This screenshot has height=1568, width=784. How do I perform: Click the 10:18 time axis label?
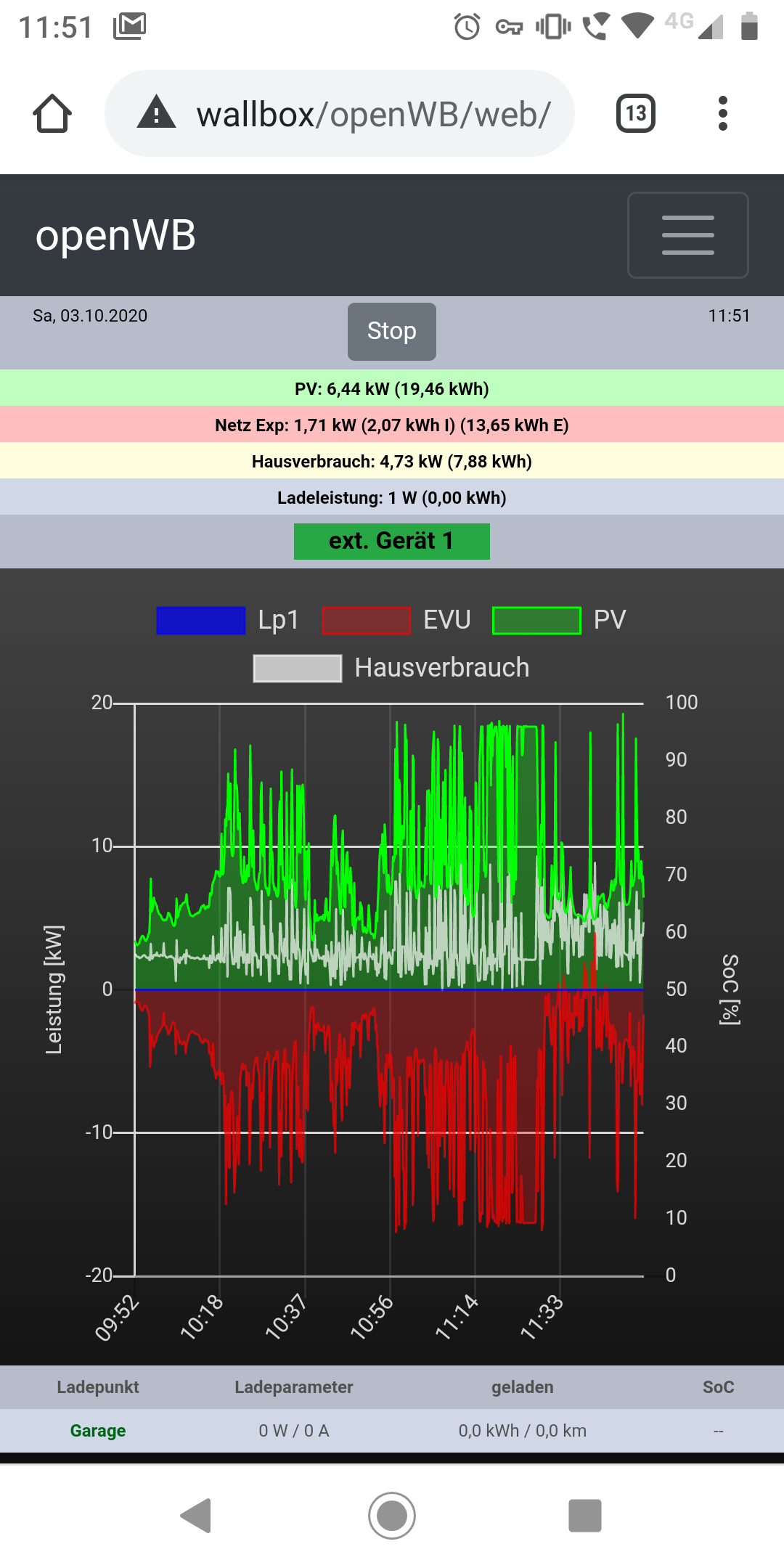[202, 1318]
